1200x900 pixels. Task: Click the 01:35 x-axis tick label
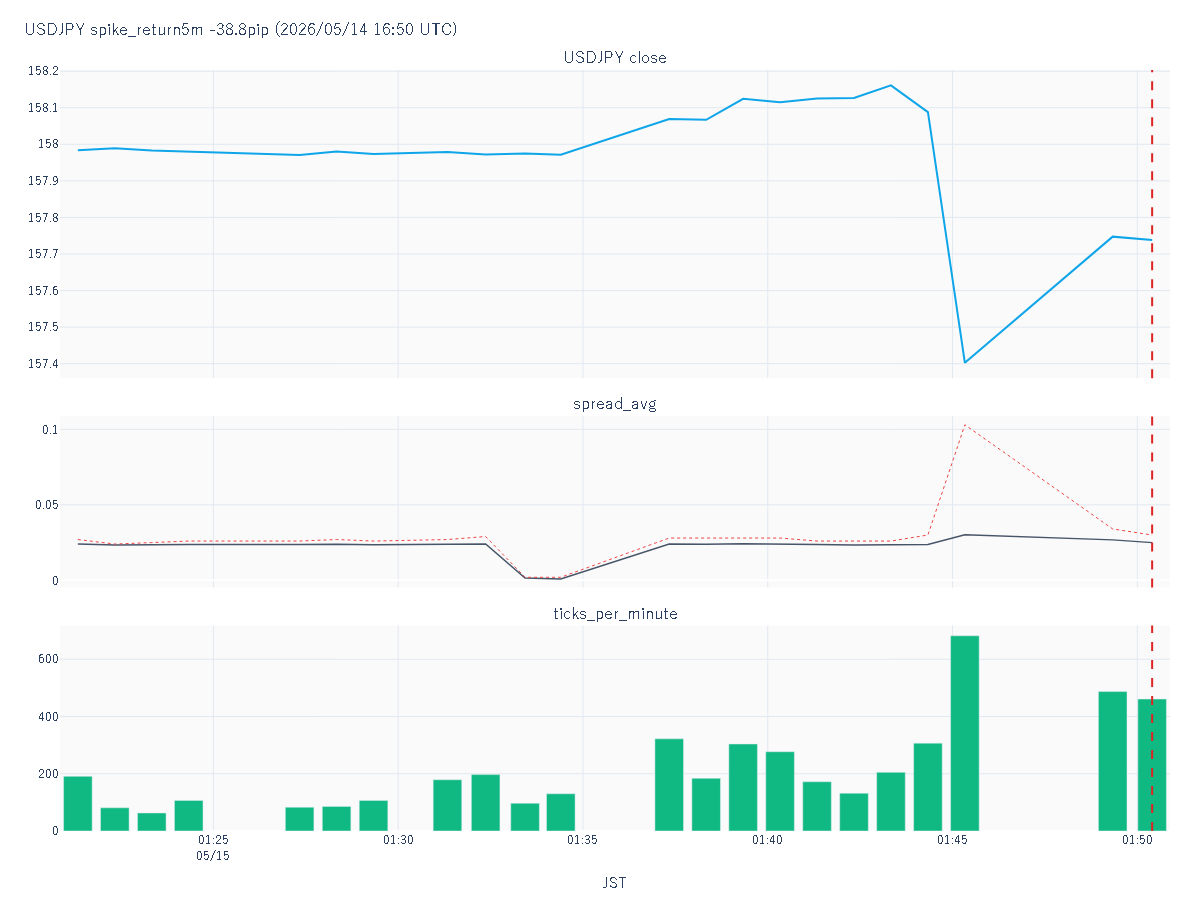pyautogui.click(x=583, y=841)
